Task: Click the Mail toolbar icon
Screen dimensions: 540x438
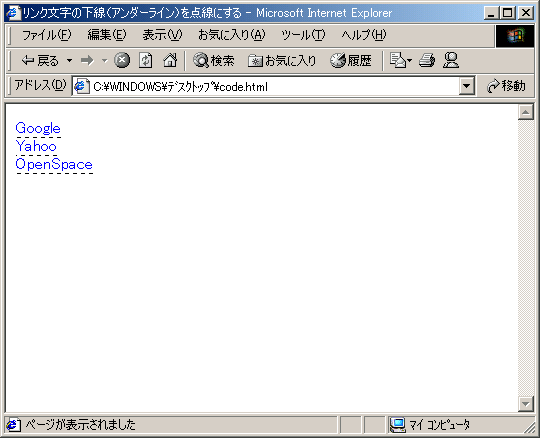Action: (x=398, y=61)
